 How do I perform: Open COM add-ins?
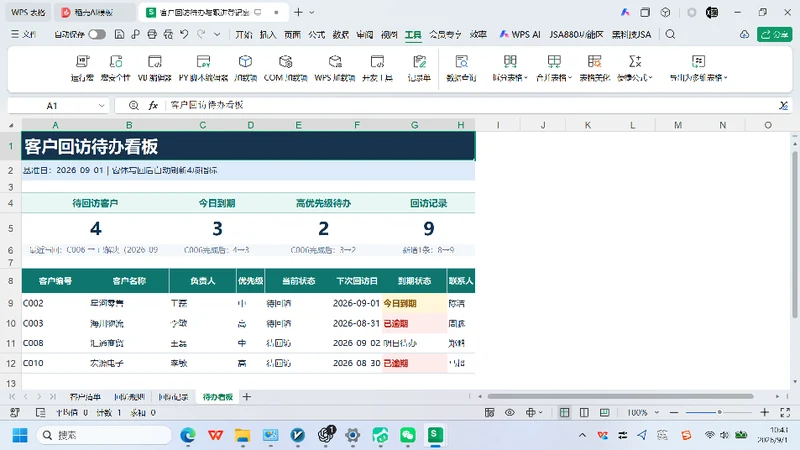285,68
